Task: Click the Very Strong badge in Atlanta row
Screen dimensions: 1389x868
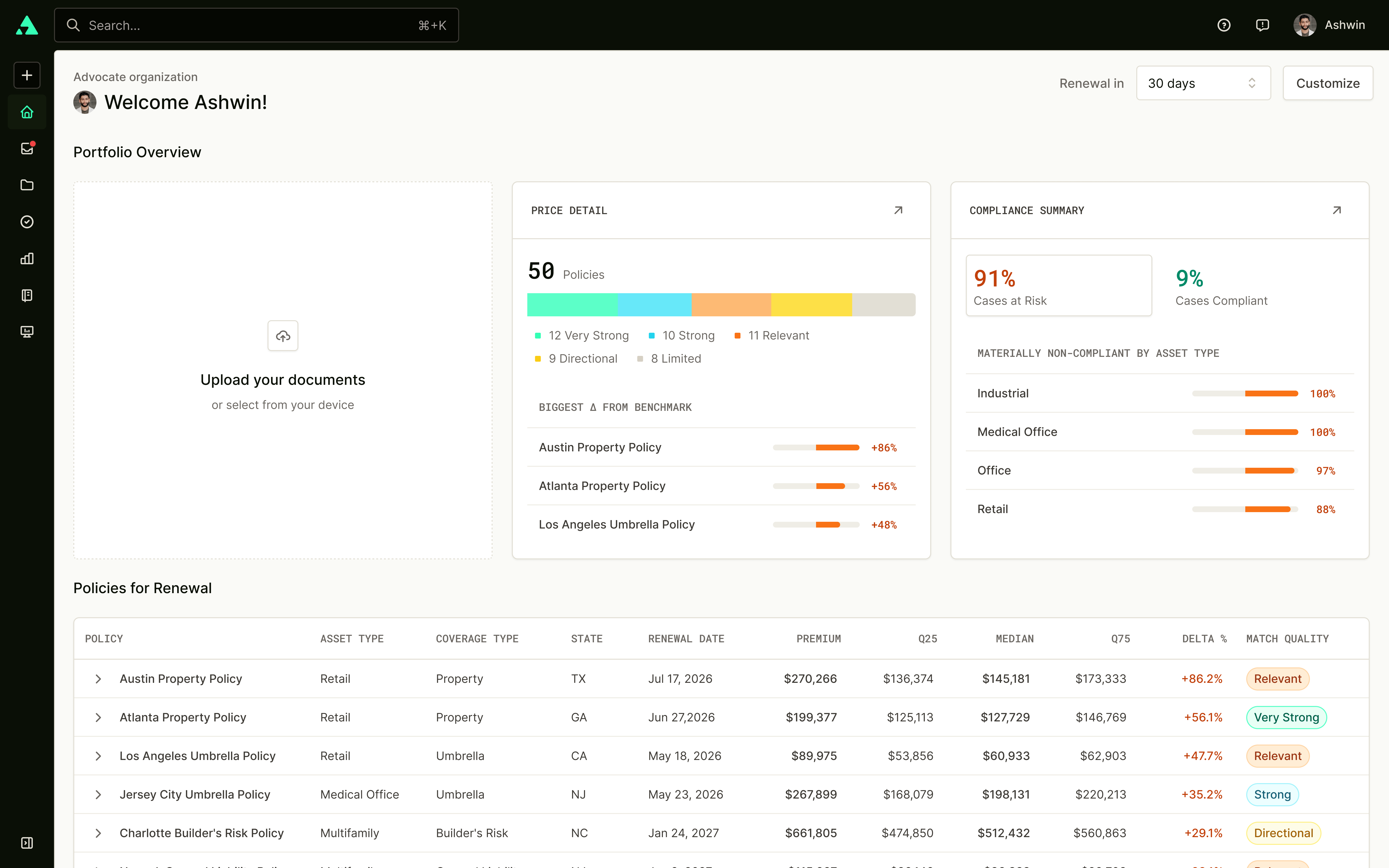Action: [x=1286, y=718]
